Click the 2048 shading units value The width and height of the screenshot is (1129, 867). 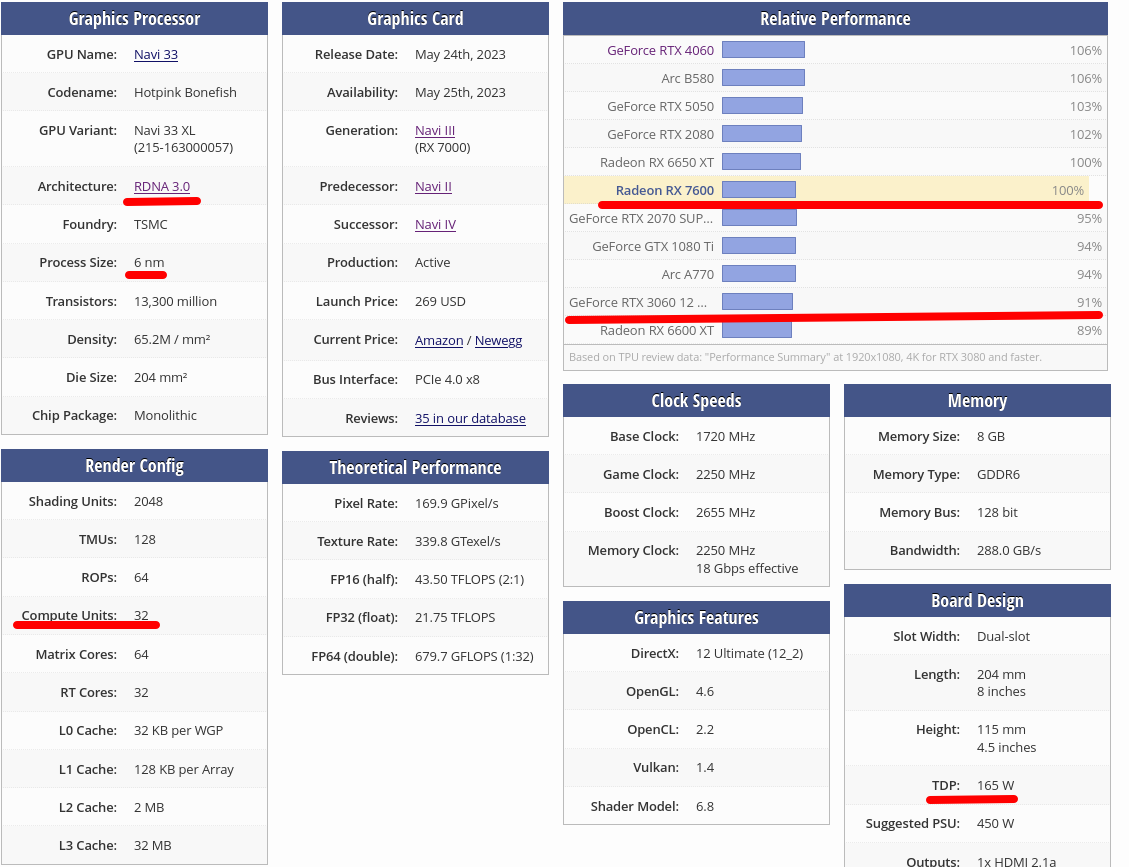pyautogui.click(x=148, y=501)
